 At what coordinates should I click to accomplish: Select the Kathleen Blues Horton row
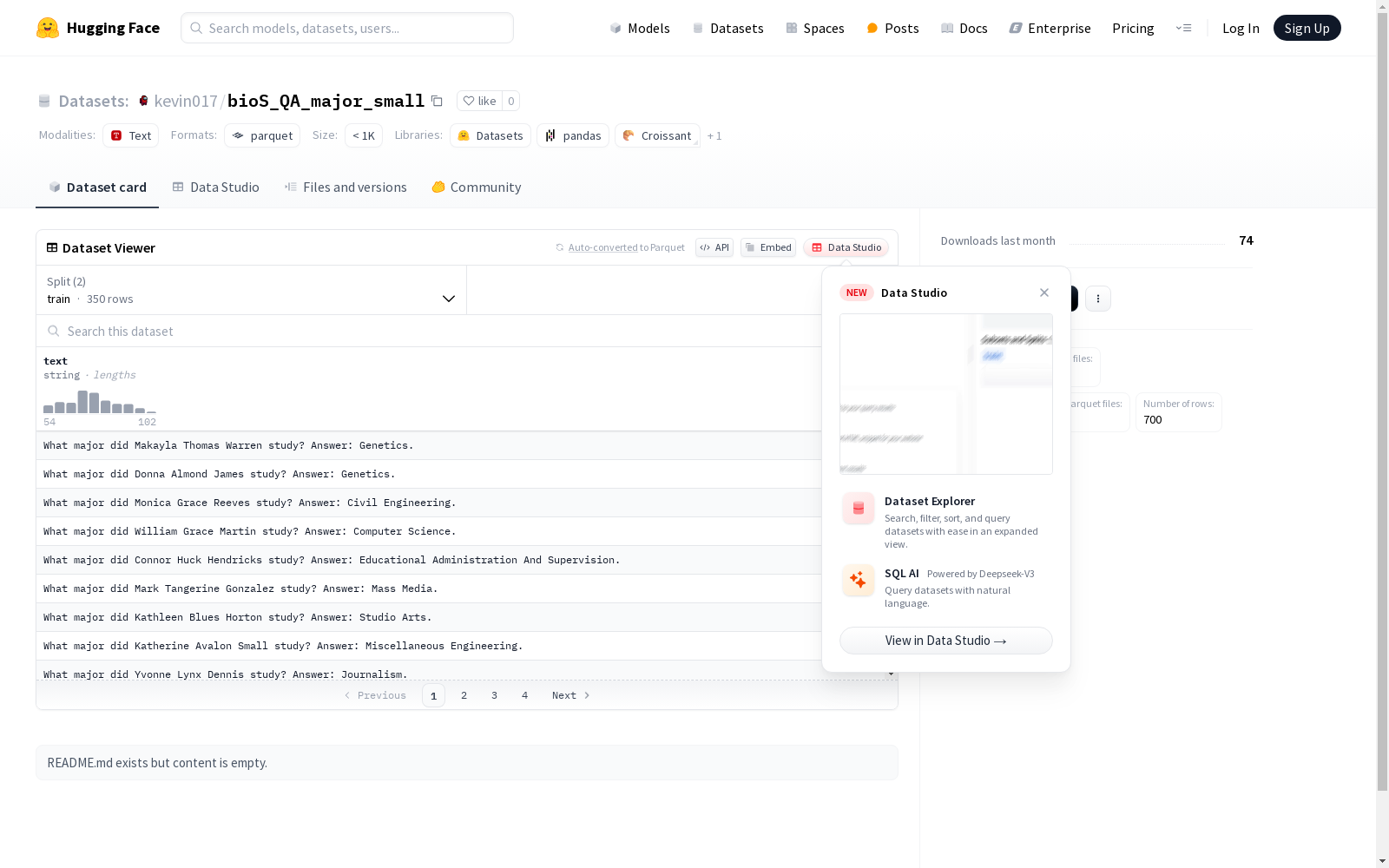tap(429, 617)
